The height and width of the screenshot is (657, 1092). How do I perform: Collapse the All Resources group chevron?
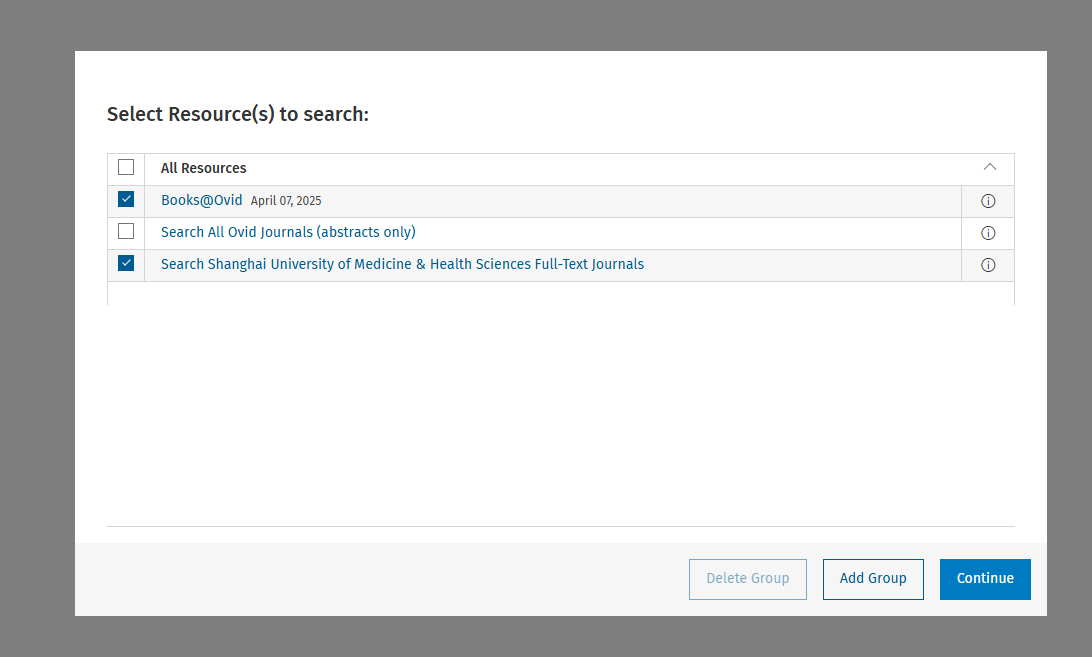(x=990, y=168)
